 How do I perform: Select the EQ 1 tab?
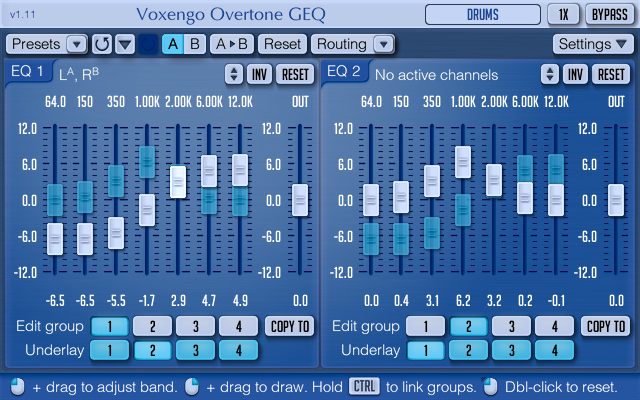point(28,71)
